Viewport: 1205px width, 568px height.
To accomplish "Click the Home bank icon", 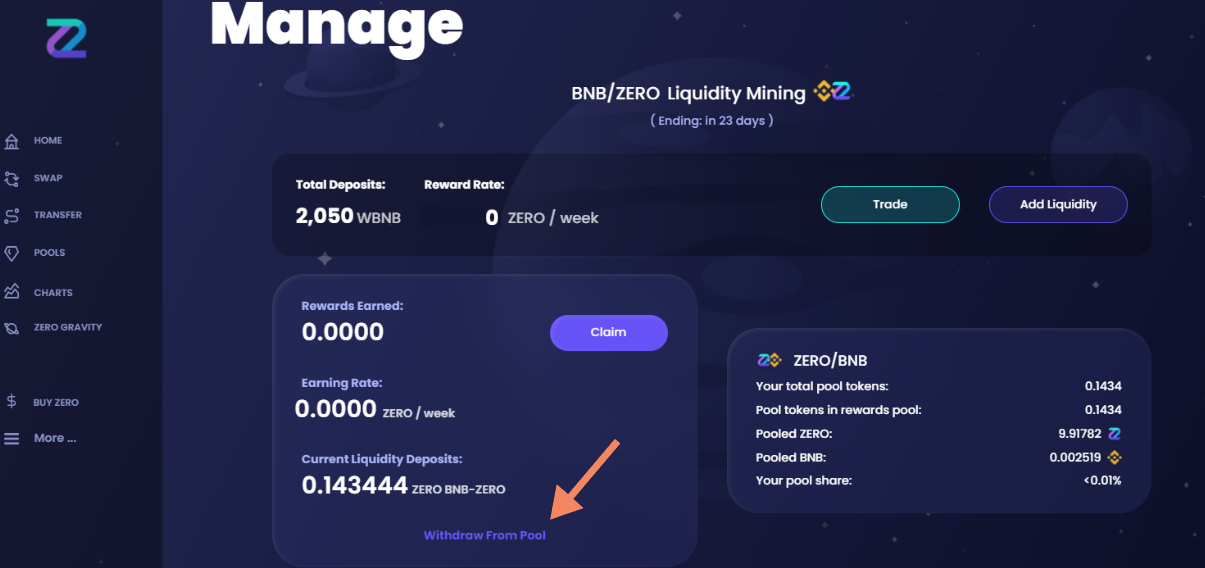I will (x=12, y=141).
